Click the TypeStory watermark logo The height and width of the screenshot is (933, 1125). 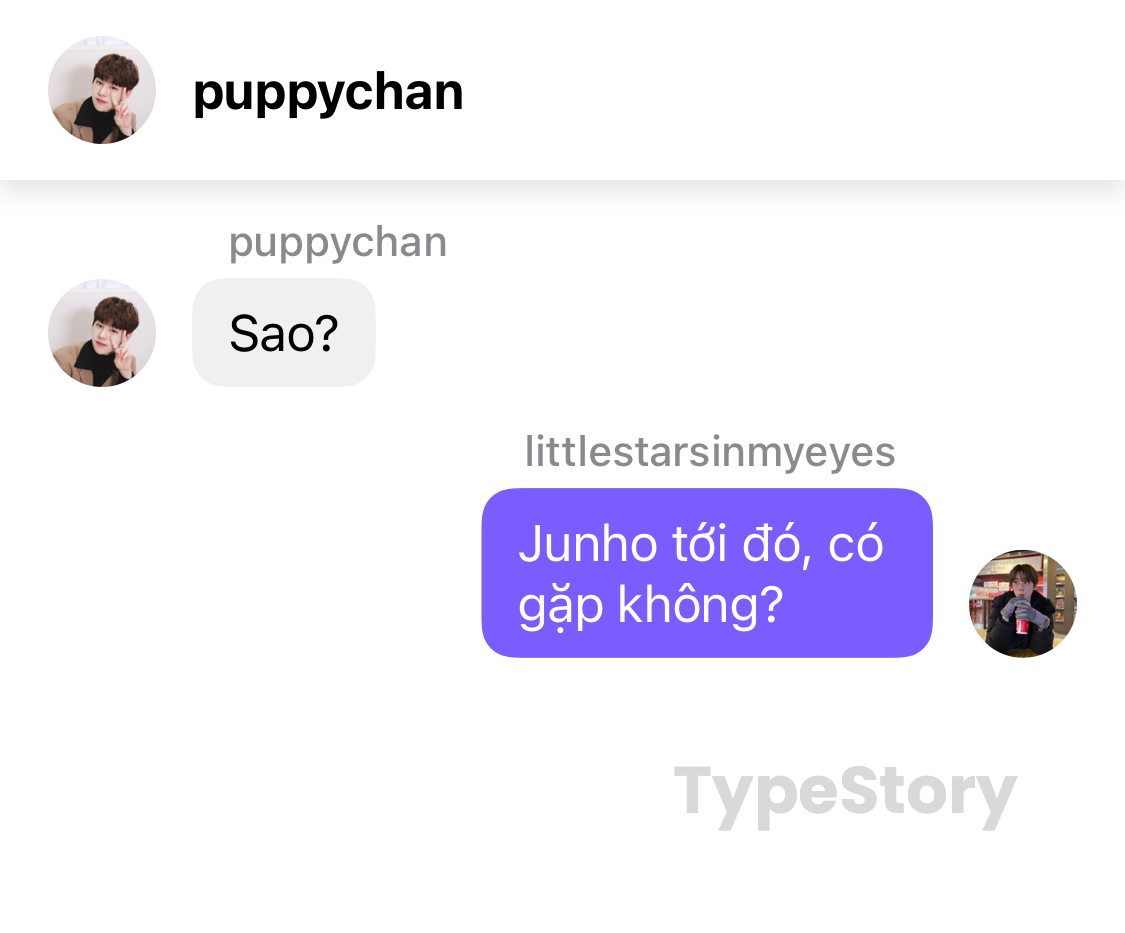pos(845,794)
